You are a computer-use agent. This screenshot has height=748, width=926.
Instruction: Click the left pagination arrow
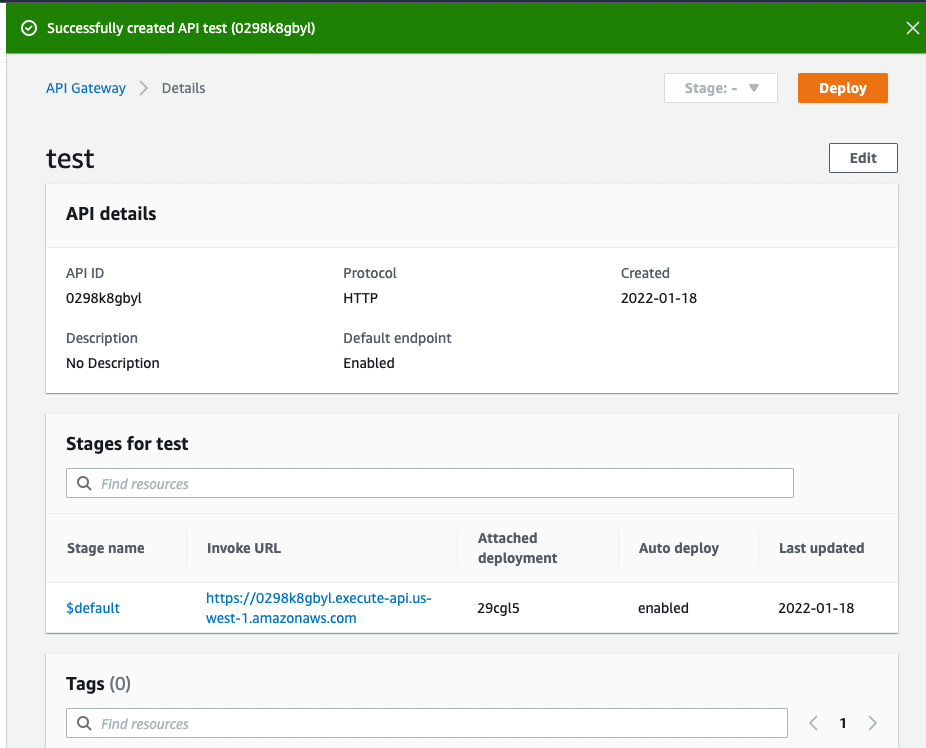813,722
